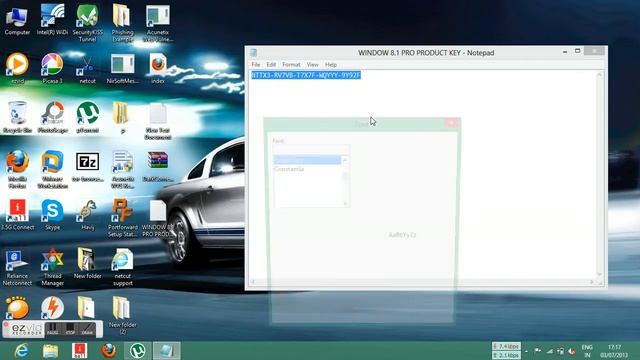Screen dimensions: 640x360
Task: Open Picasa 3 shortcut
Action: point(52,69)
